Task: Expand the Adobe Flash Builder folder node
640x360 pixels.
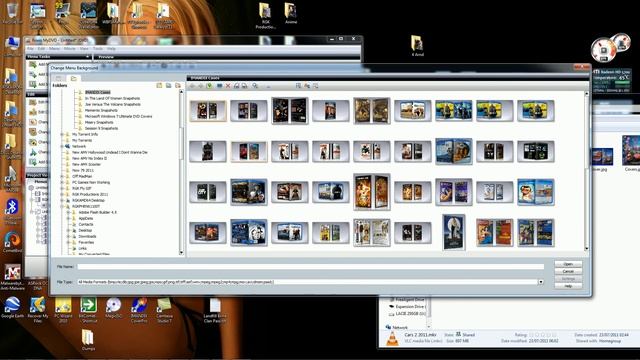Action: 69,212
